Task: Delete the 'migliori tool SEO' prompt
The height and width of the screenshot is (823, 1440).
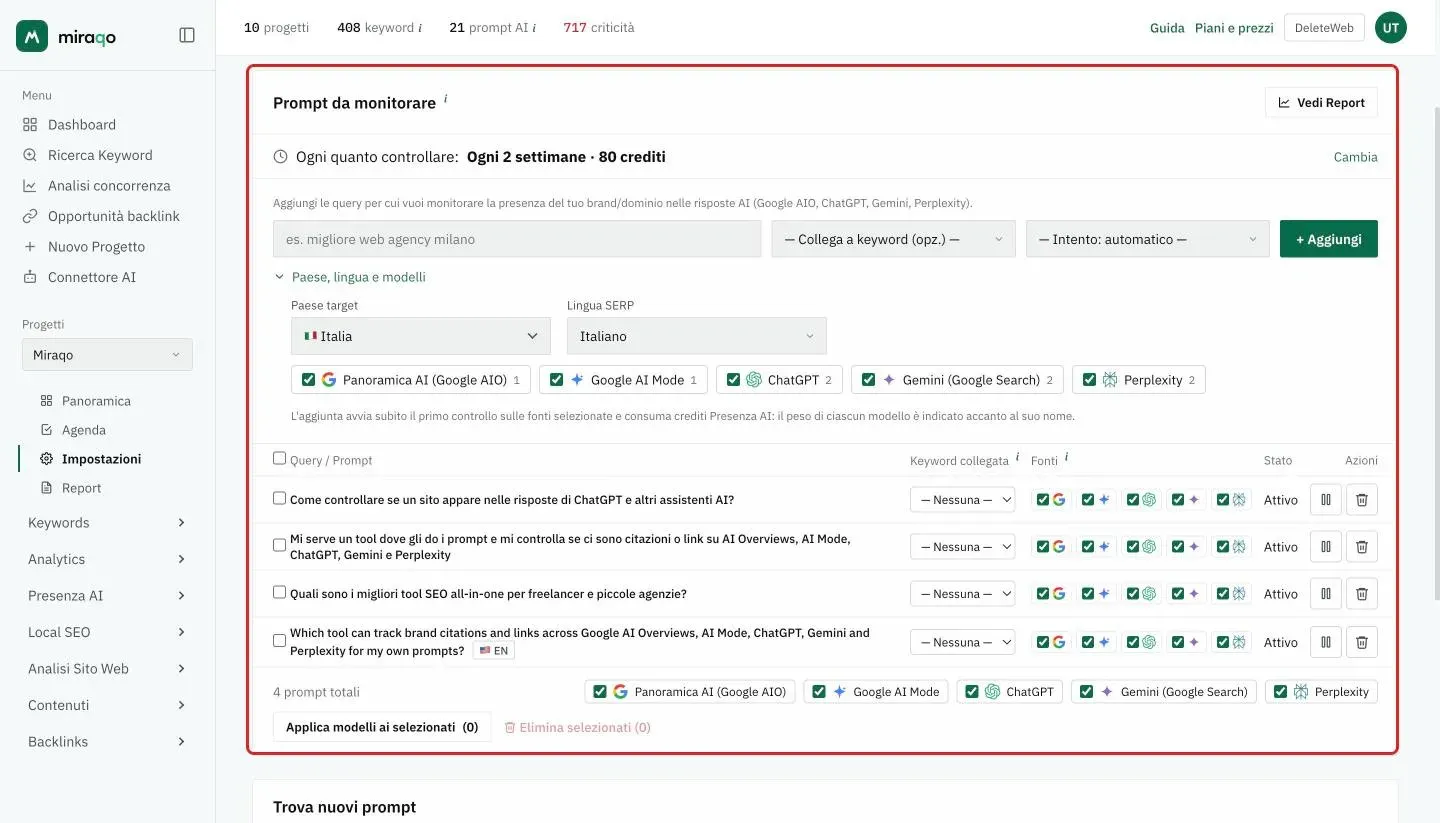Action: pos(1362,594)
